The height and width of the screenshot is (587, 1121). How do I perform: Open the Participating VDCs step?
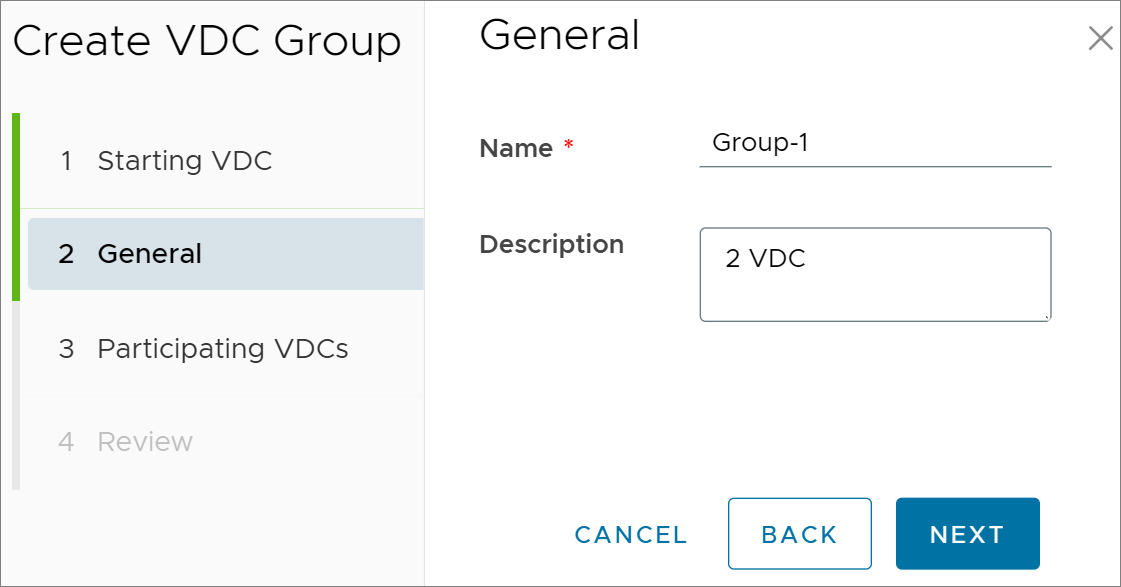click(222, 349)
